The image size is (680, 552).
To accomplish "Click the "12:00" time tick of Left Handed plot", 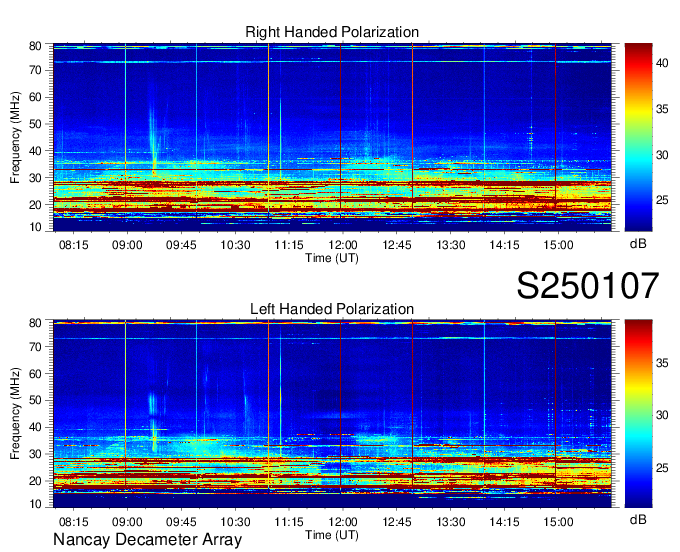I will (x=343, y=522).
